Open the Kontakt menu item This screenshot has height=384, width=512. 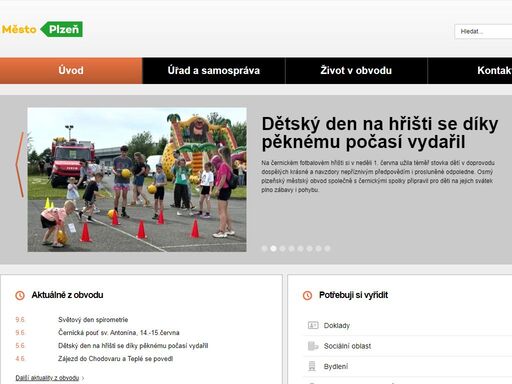(470, 71)
